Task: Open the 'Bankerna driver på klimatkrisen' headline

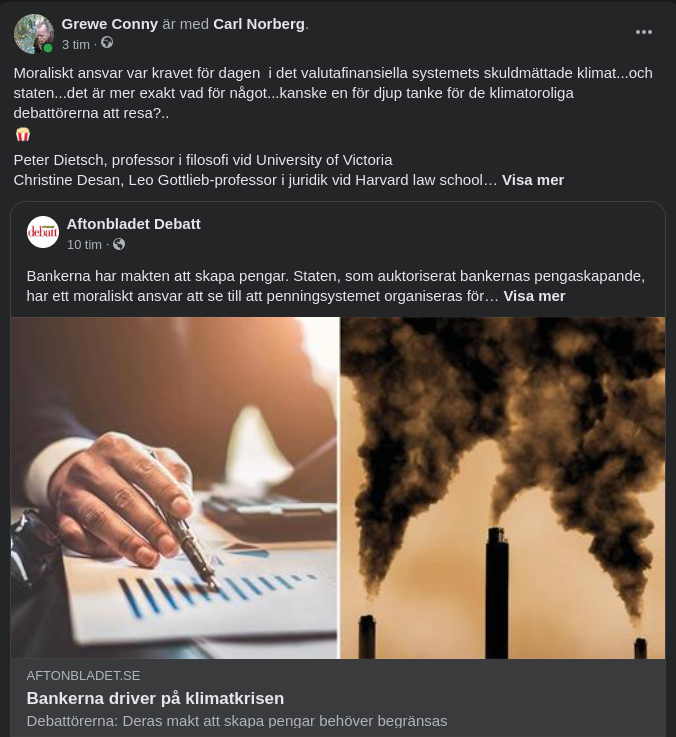Action: [155, 698]
